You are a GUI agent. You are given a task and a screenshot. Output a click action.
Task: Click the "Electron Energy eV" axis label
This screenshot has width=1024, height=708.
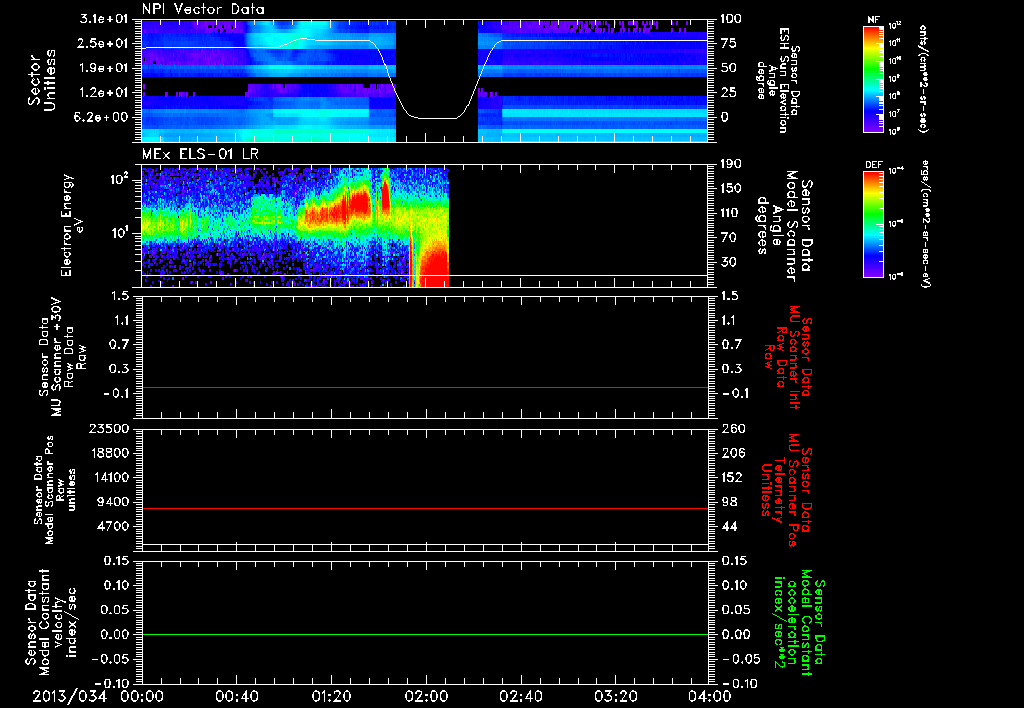coord(72,225)
